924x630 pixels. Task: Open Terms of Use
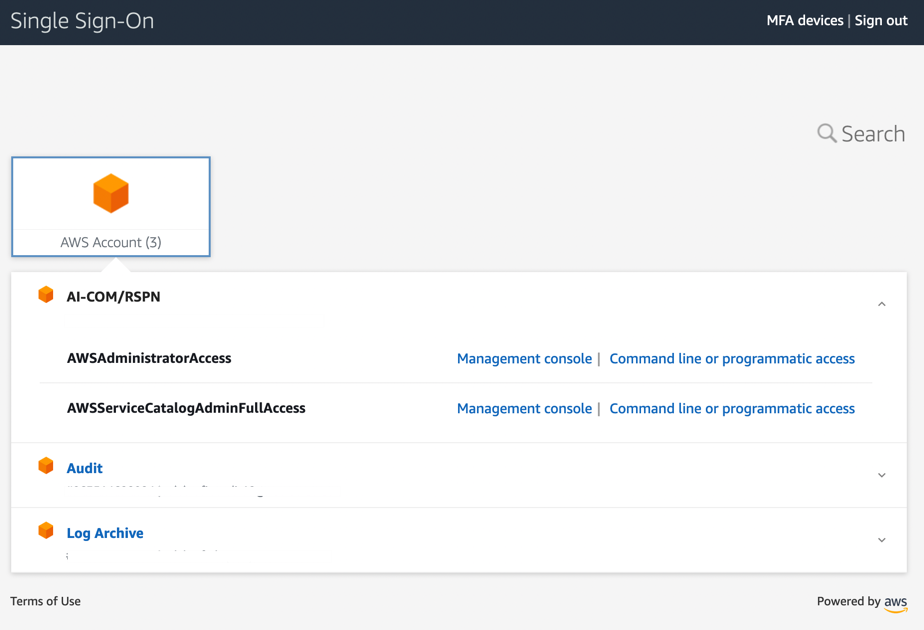pos(45,601)
